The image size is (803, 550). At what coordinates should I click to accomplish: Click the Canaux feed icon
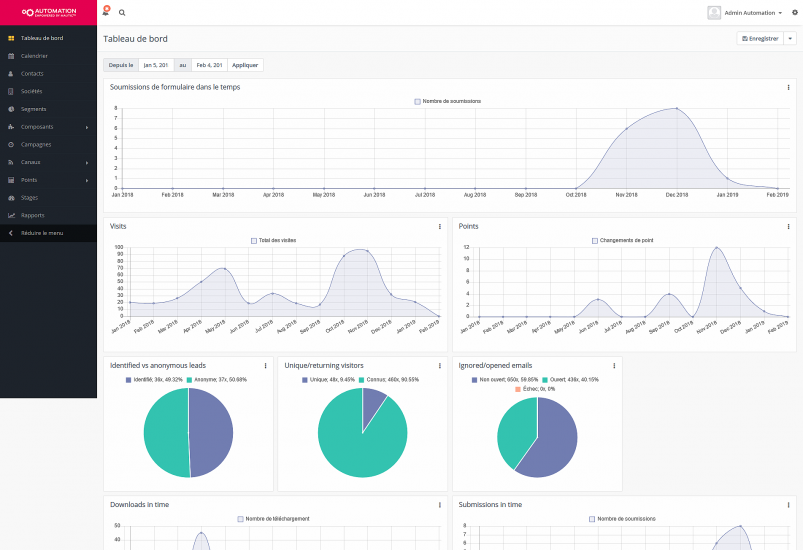[11, 162]
